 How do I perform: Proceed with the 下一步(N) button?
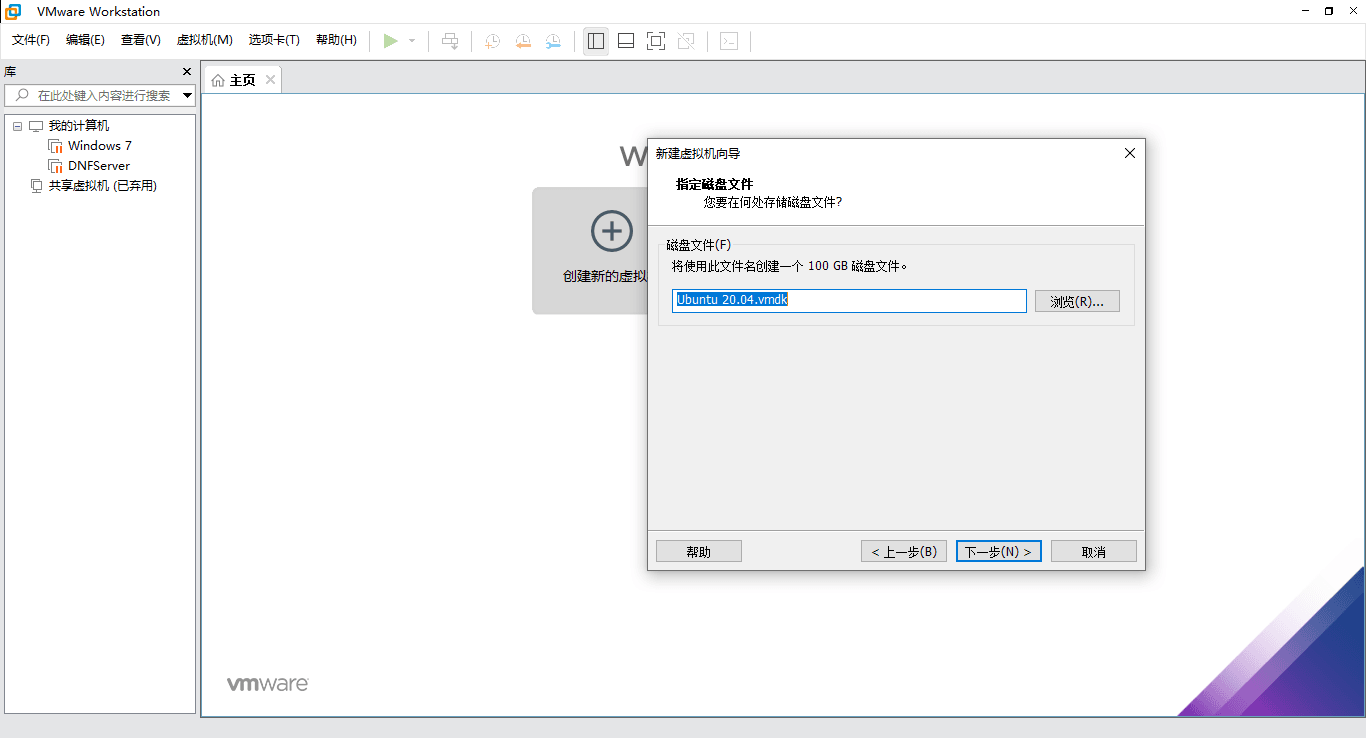[999, 552]
